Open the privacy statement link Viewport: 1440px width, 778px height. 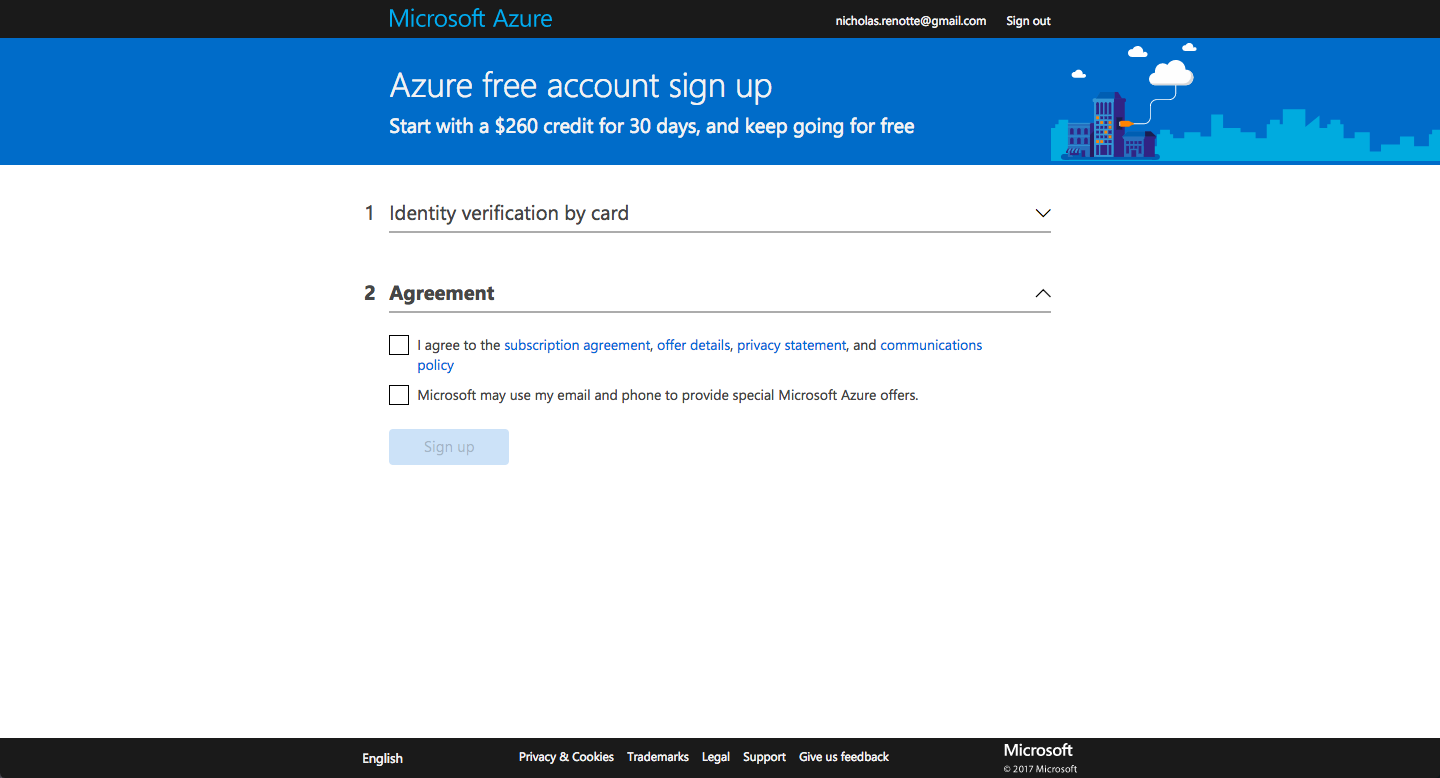coord(791,345)
